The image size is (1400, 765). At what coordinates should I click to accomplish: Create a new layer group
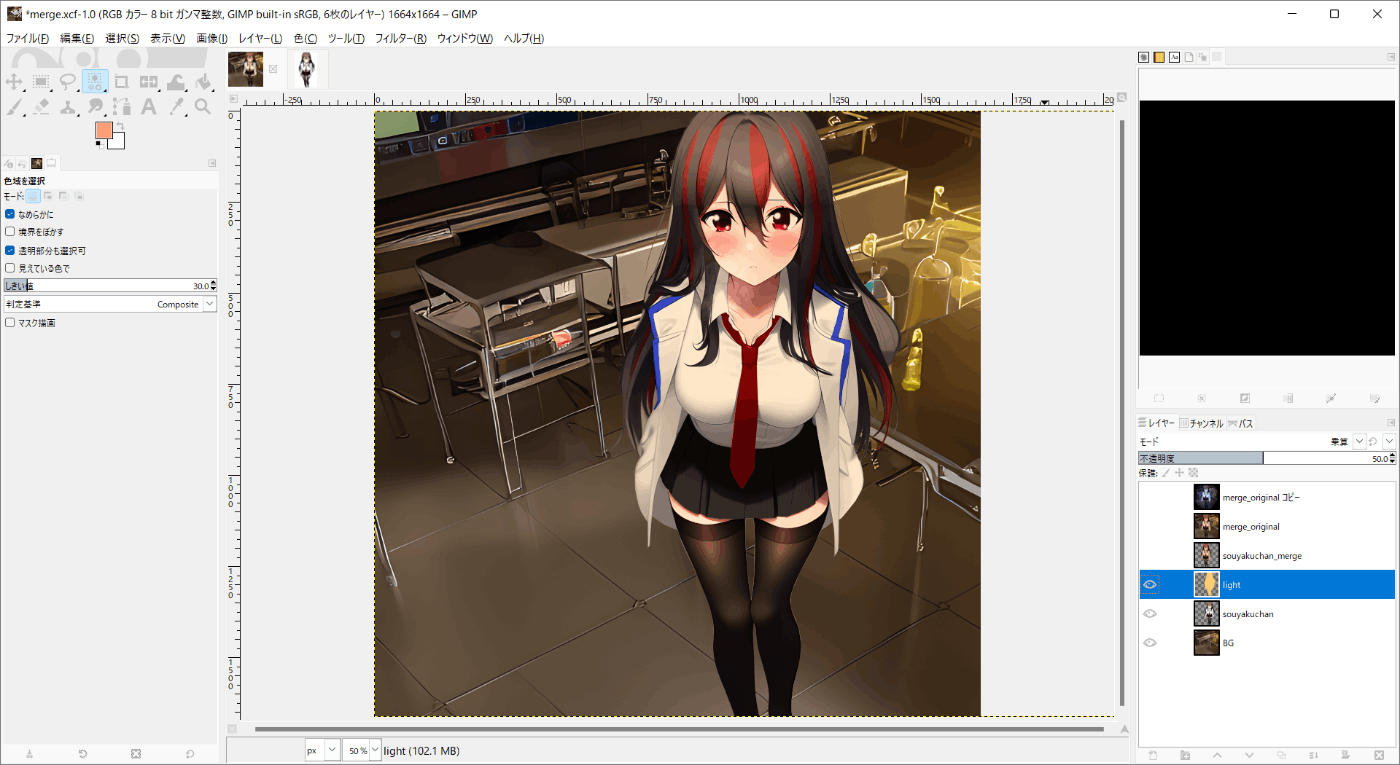click(x=1185, y=755)
